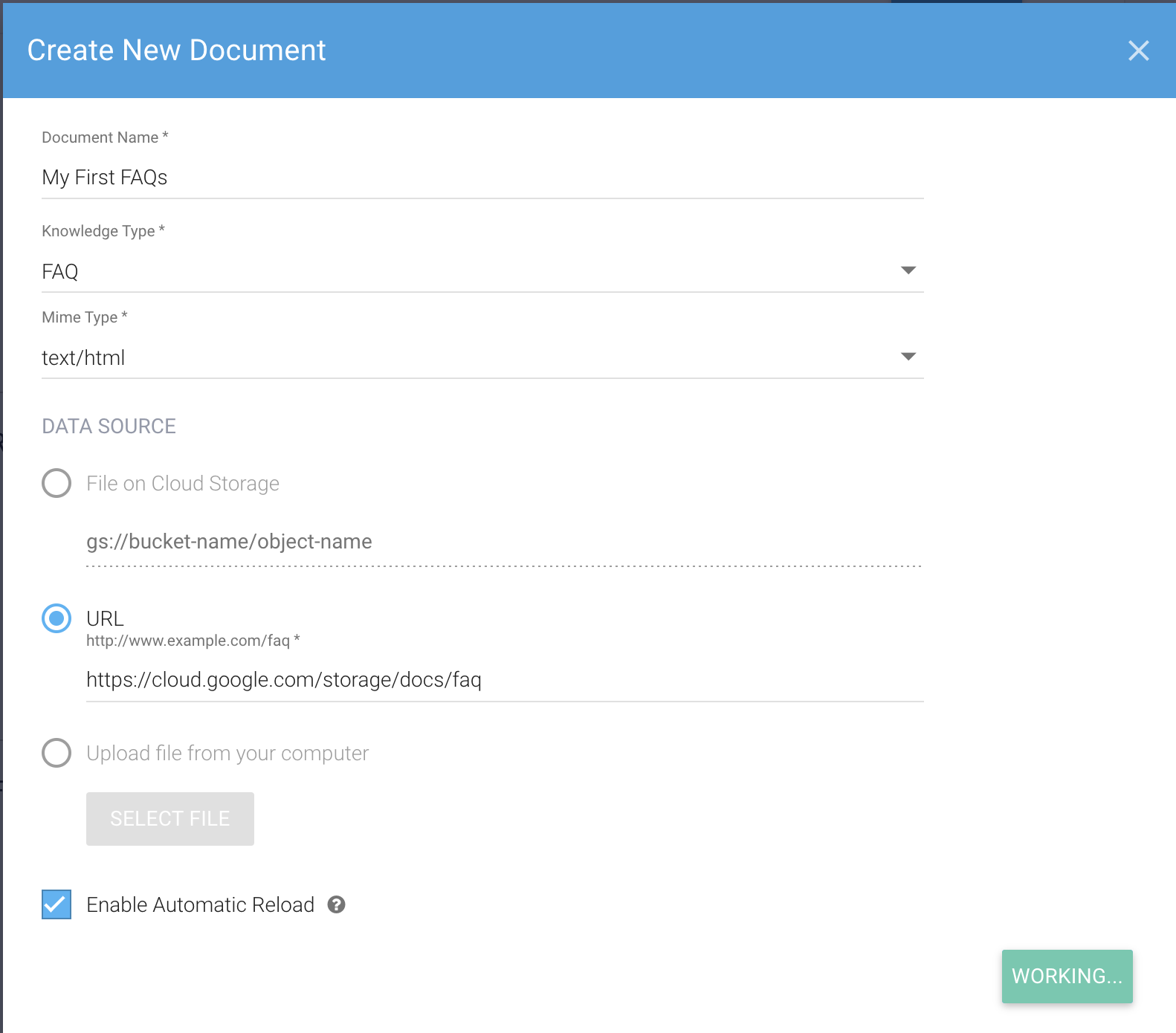This screenshot has width=1176, height=1033.
Task: Open Knowledge Type dropdown arrow
Action: pyautogui.click(x=908, y=271)
